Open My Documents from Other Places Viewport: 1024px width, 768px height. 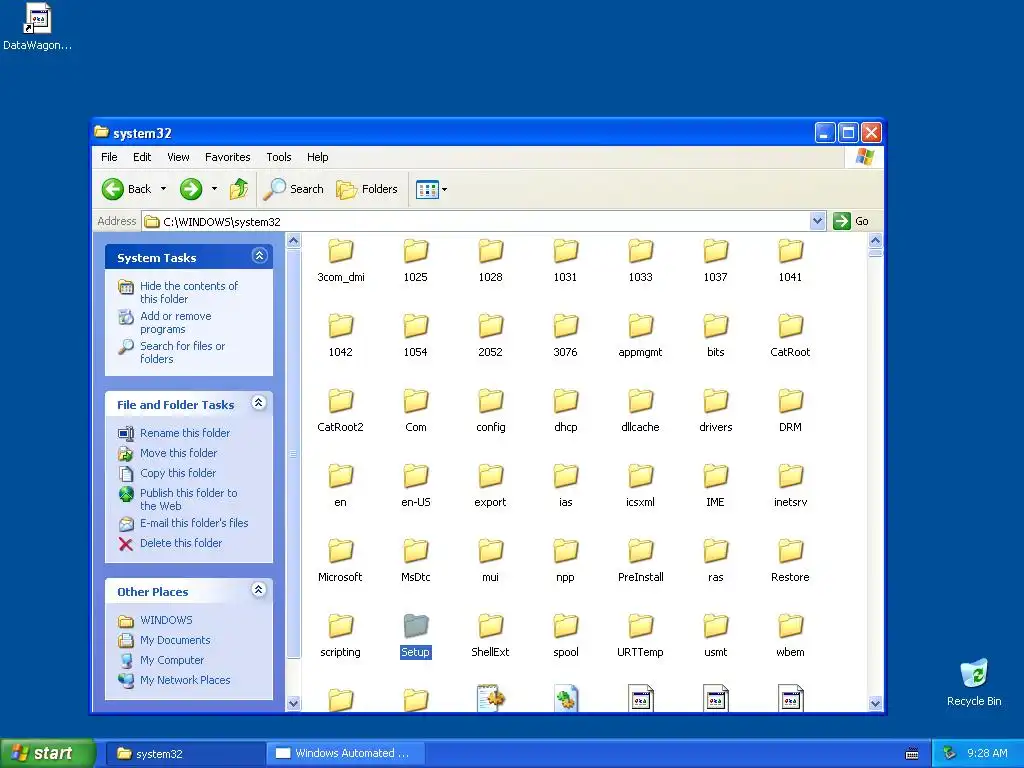point(175,641)
